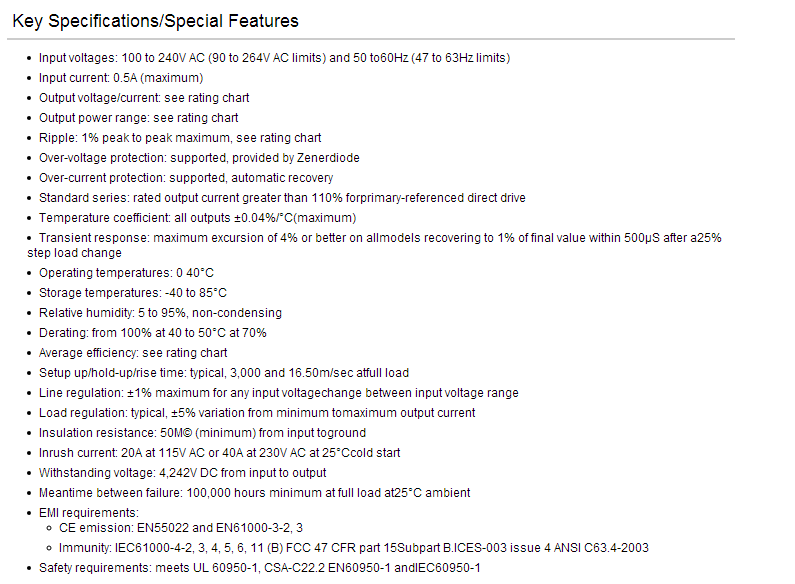This screenshot has width=795, height=584.
Task: Click the EMI requirements bullet
Action: [x=89, y=513]
